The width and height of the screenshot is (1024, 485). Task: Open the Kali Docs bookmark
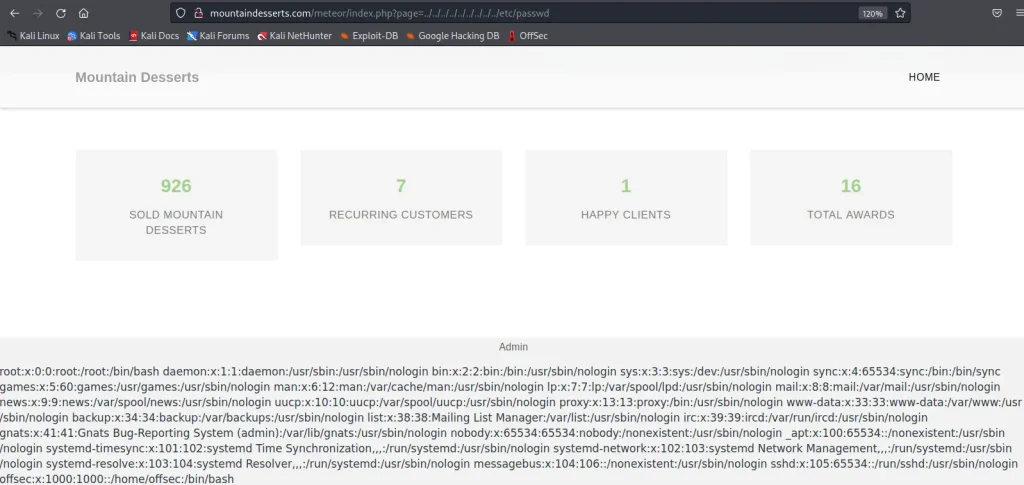click(x=154, y=36)
